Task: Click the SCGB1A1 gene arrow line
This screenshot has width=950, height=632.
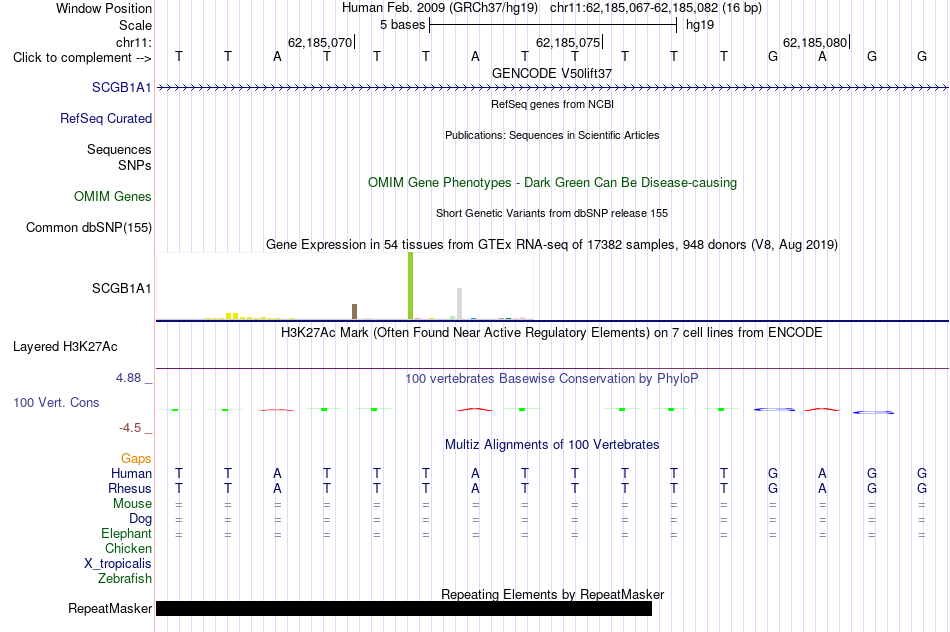Action: click(552, 88)
